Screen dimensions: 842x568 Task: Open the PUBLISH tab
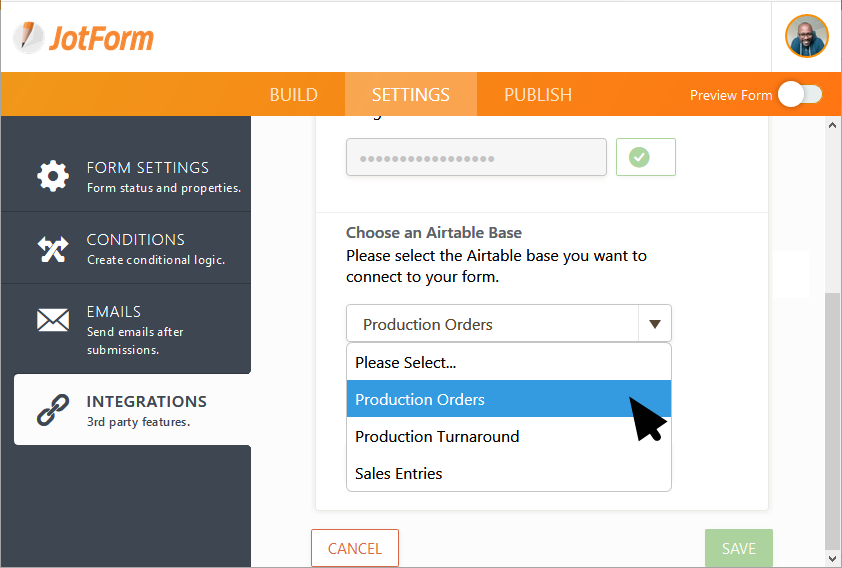(x=538, y=95)
